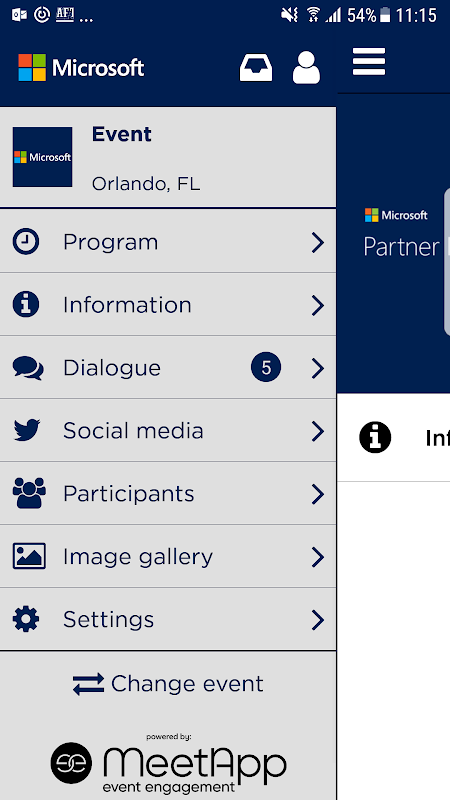Tap the hamburger menu icon
This screenshot has height=800, width=450.
click(369, 62)
